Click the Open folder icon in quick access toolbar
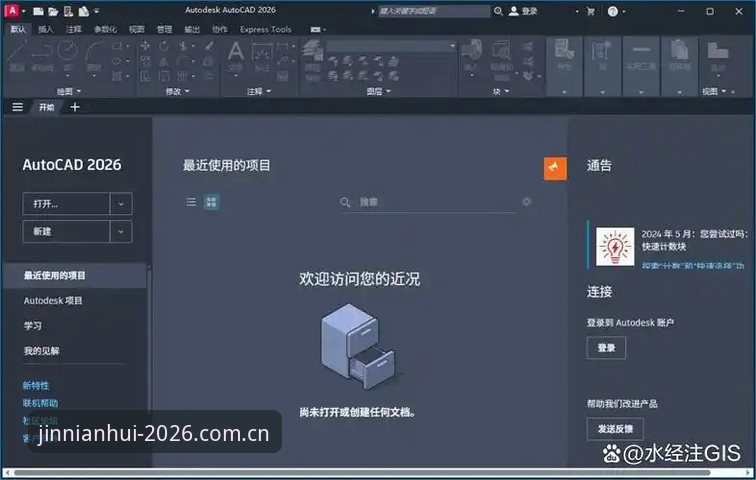Screen dimensions: 756x480 click(x=53, y=11)
